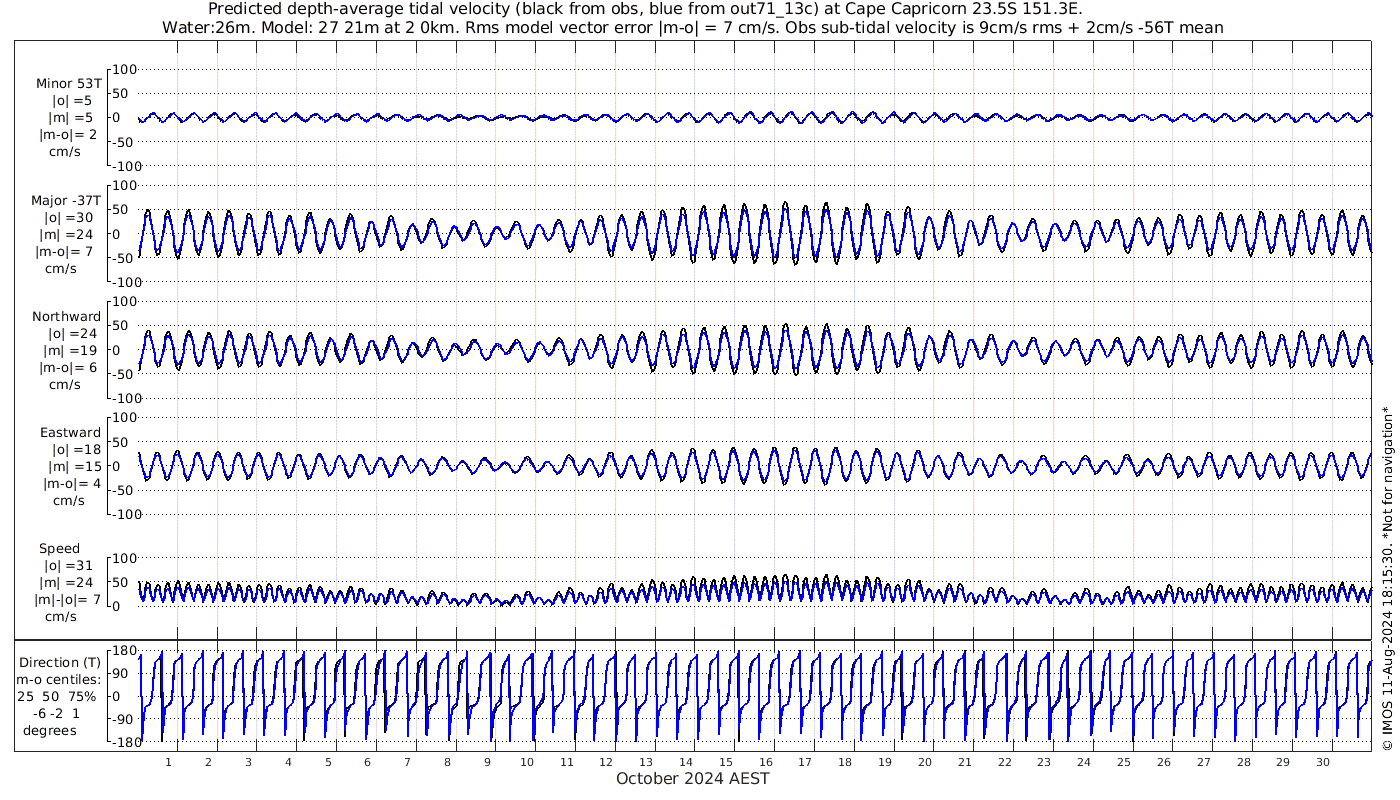The image size is (1400, 800).
Task: Click day "15" on the date axis
Action: pos(726,762)
